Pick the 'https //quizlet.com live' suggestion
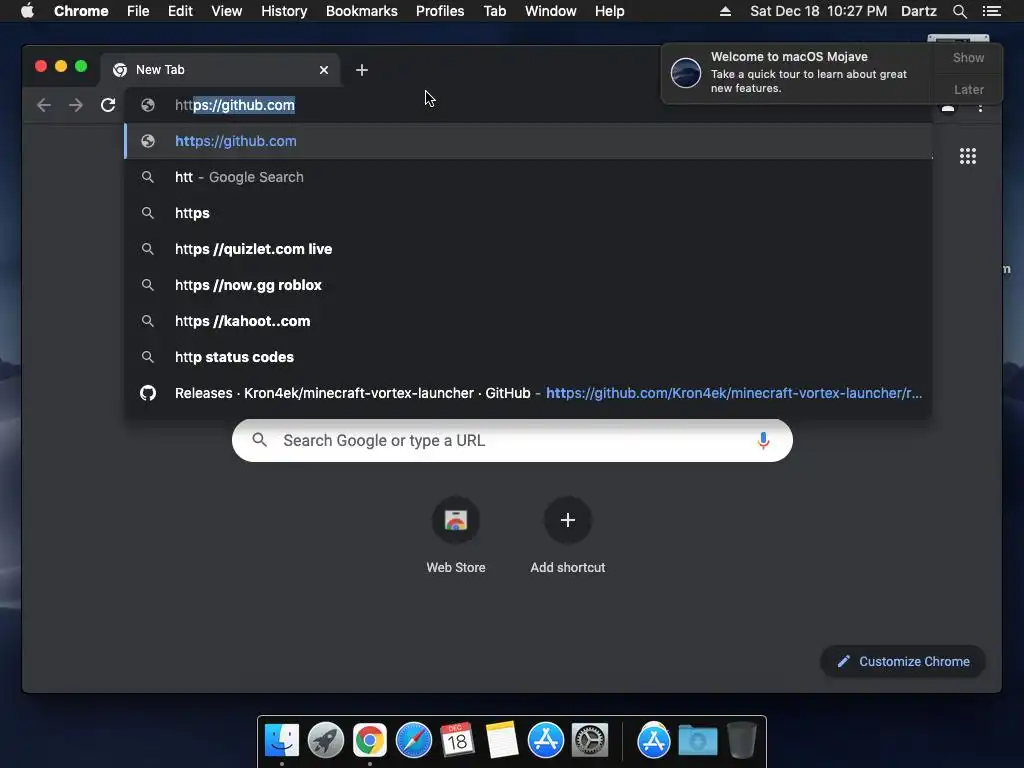Viewport: 1024px width, 768px height. pos(528,249)
